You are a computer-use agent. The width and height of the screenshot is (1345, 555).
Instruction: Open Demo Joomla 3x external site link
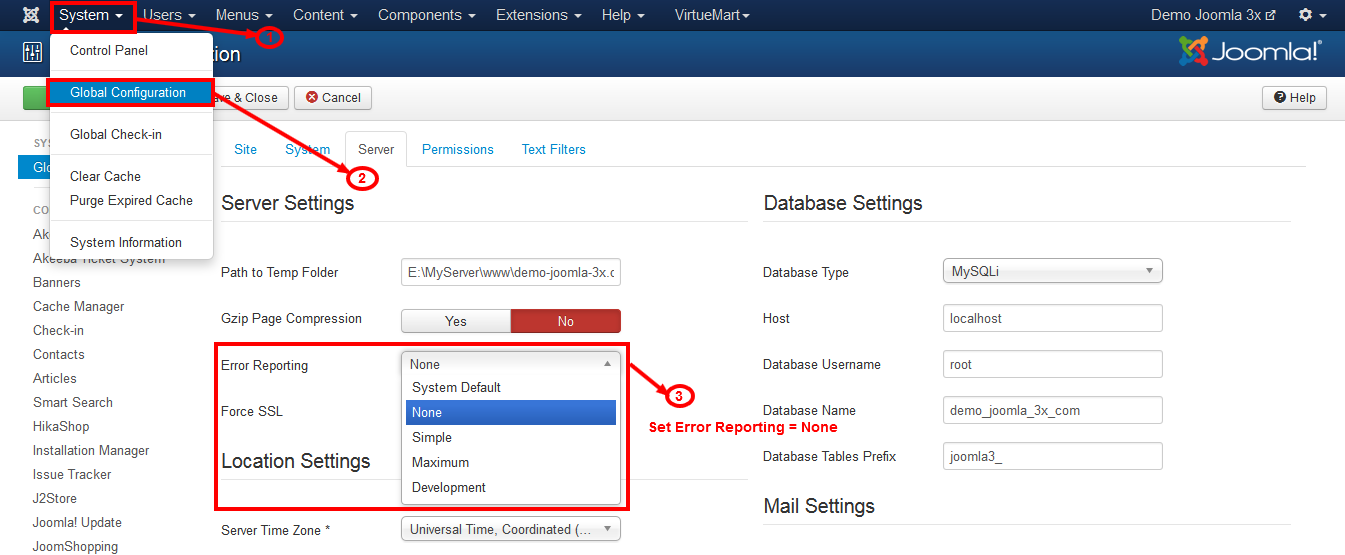click(x=1213, y=16)
